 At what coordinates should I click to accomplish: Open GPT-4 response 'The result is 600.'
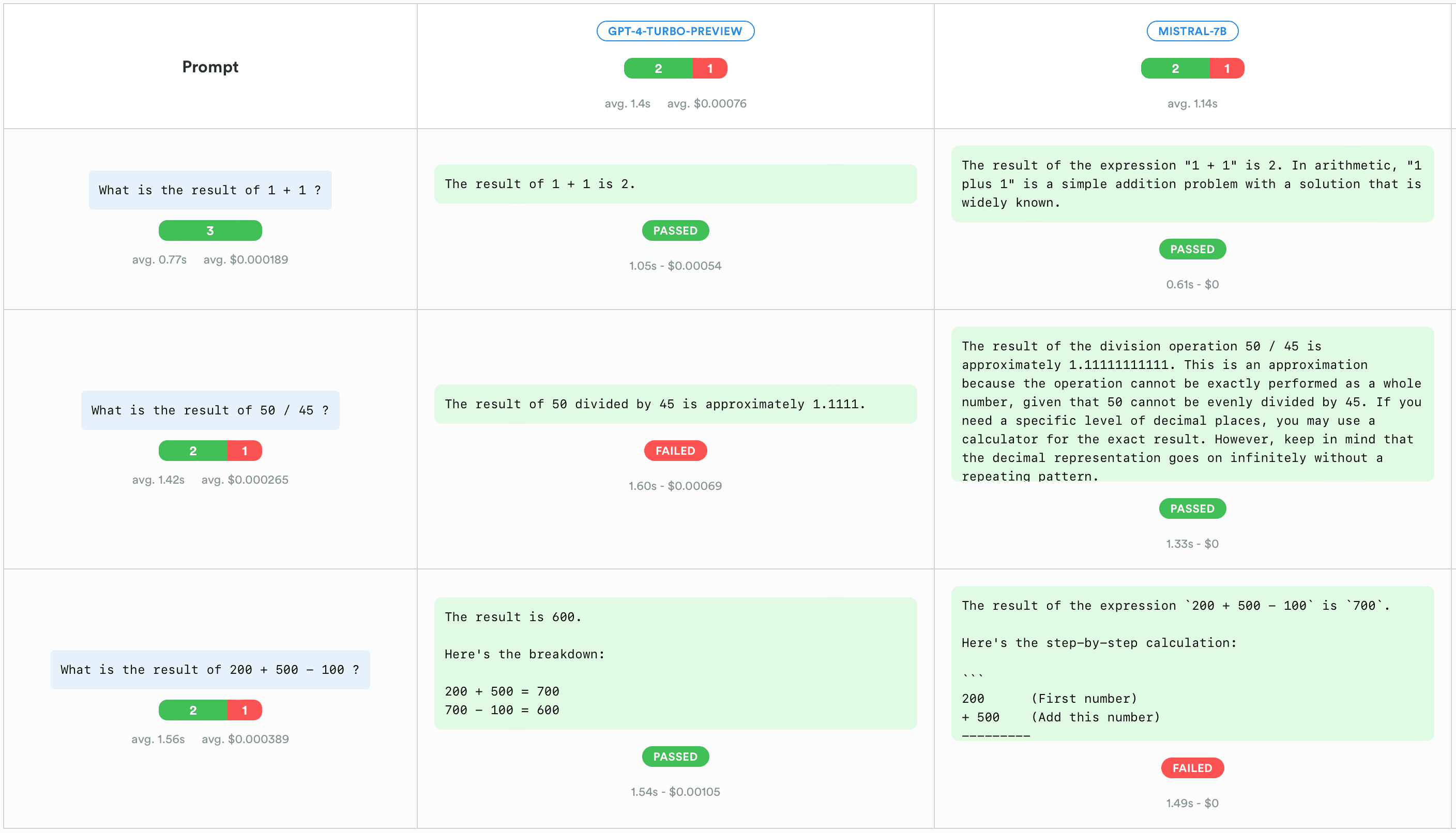pos(675,663)
